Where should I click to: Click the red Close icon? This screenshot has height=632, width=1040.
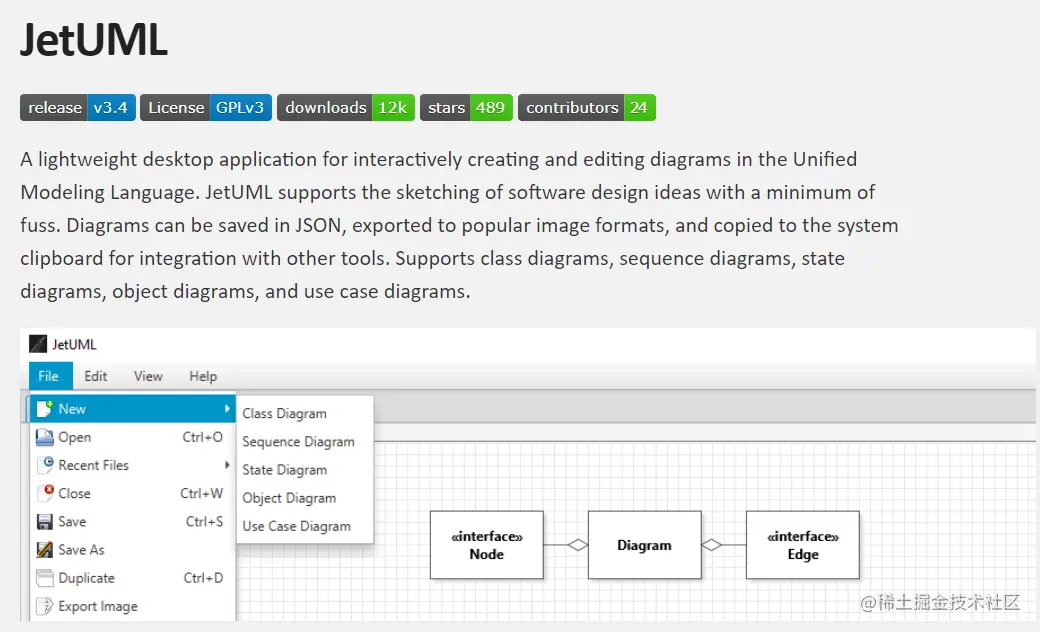coord(45,493)
